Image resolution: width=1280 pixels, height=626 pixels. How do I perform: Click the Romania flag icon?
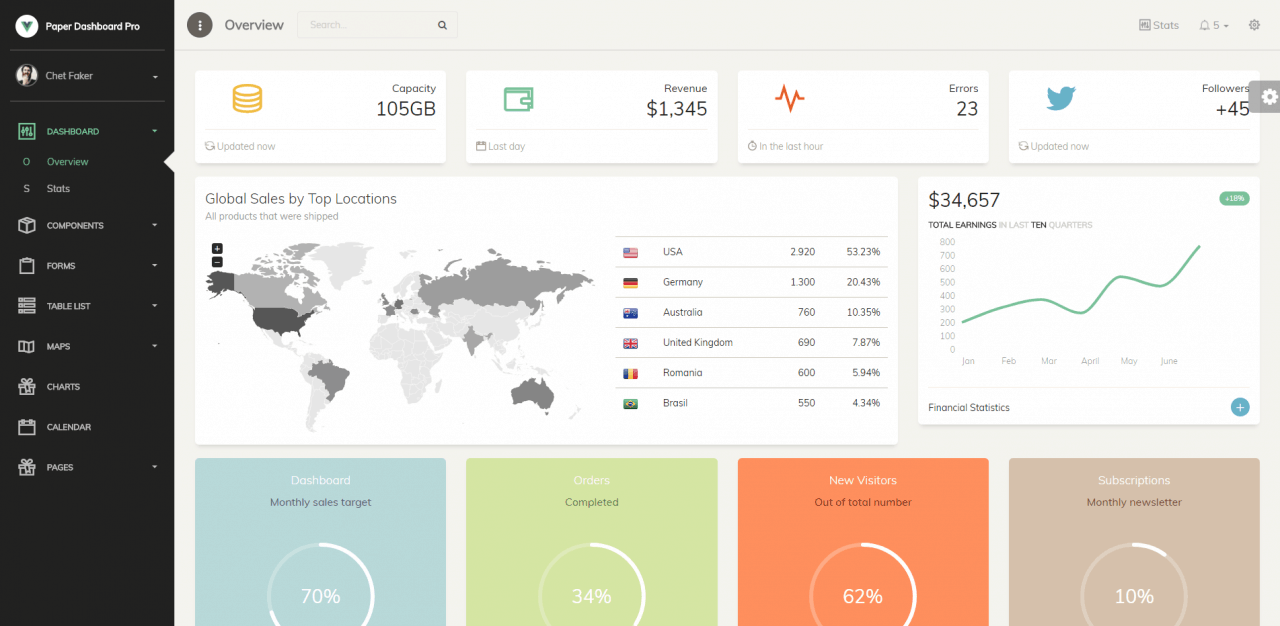click(630, 373)
